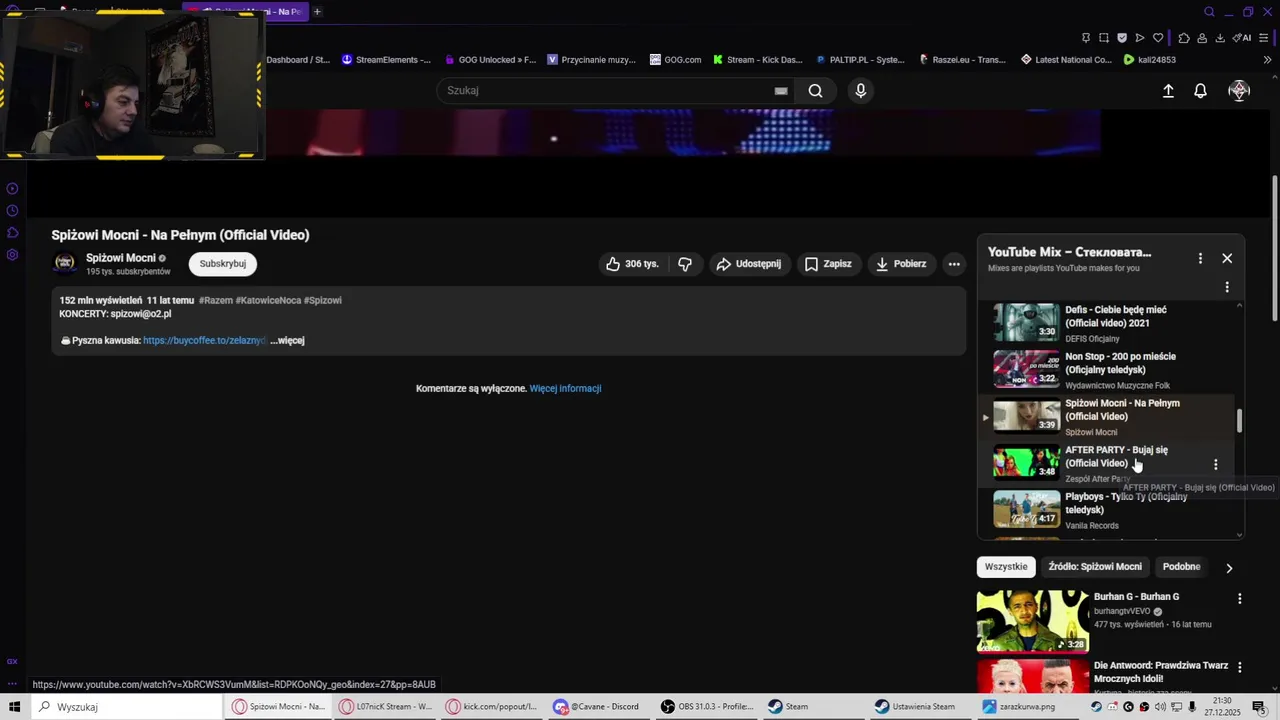The width and height of the screenshot is (1280, 720).
Task: Open Spiżowi Mocni channel name
Action: pos(121,258)
